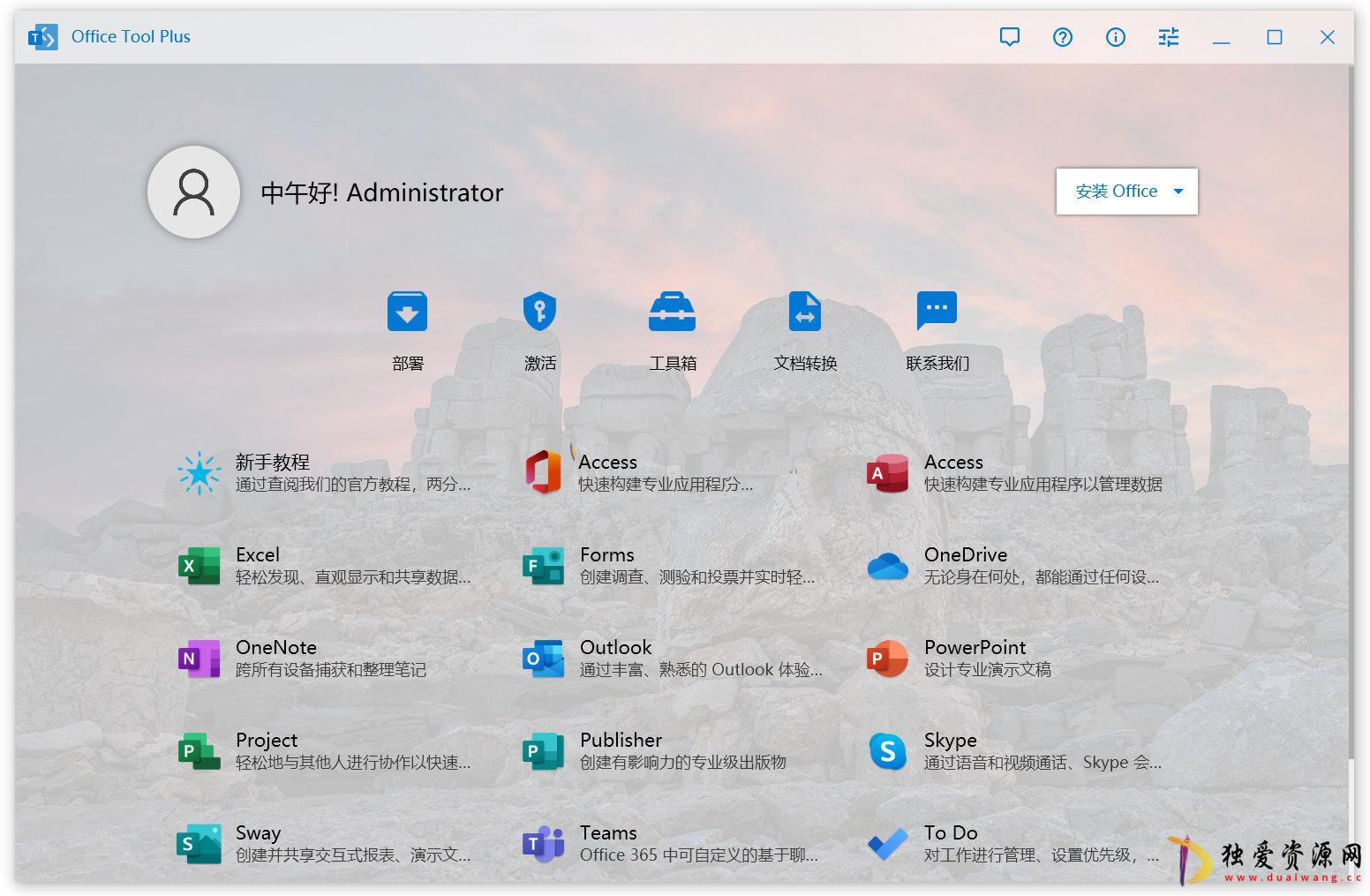The image size is (1370, 896).
Task: Click the Sway app icon
Action: click(199, 844)
